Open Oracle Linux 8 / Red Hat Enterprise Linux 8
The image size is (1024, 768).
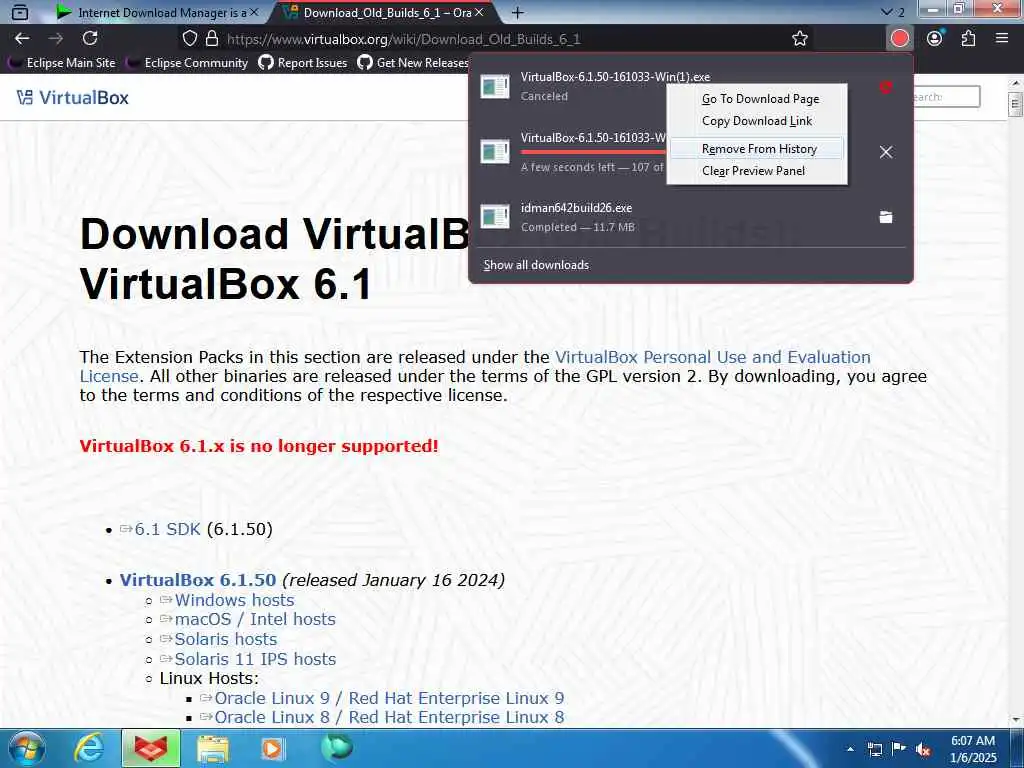coord(389,717)
